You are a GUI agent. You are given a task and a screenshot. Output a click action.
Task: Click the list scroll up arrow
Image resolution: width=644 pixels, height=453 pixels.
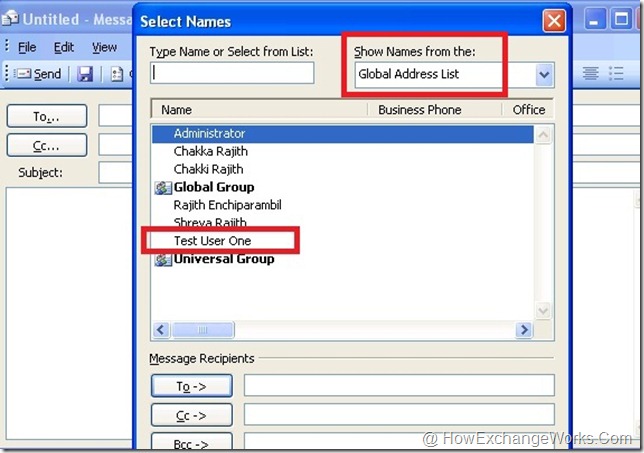click(543, 136)
